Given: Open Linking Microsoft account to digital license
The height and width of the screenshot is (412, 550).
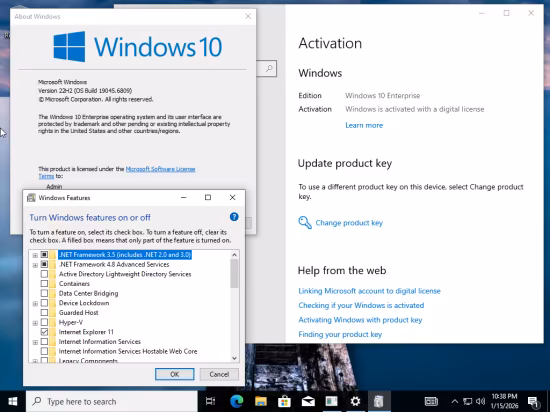Looking at the screenshot, I should (x=369, y=291).
